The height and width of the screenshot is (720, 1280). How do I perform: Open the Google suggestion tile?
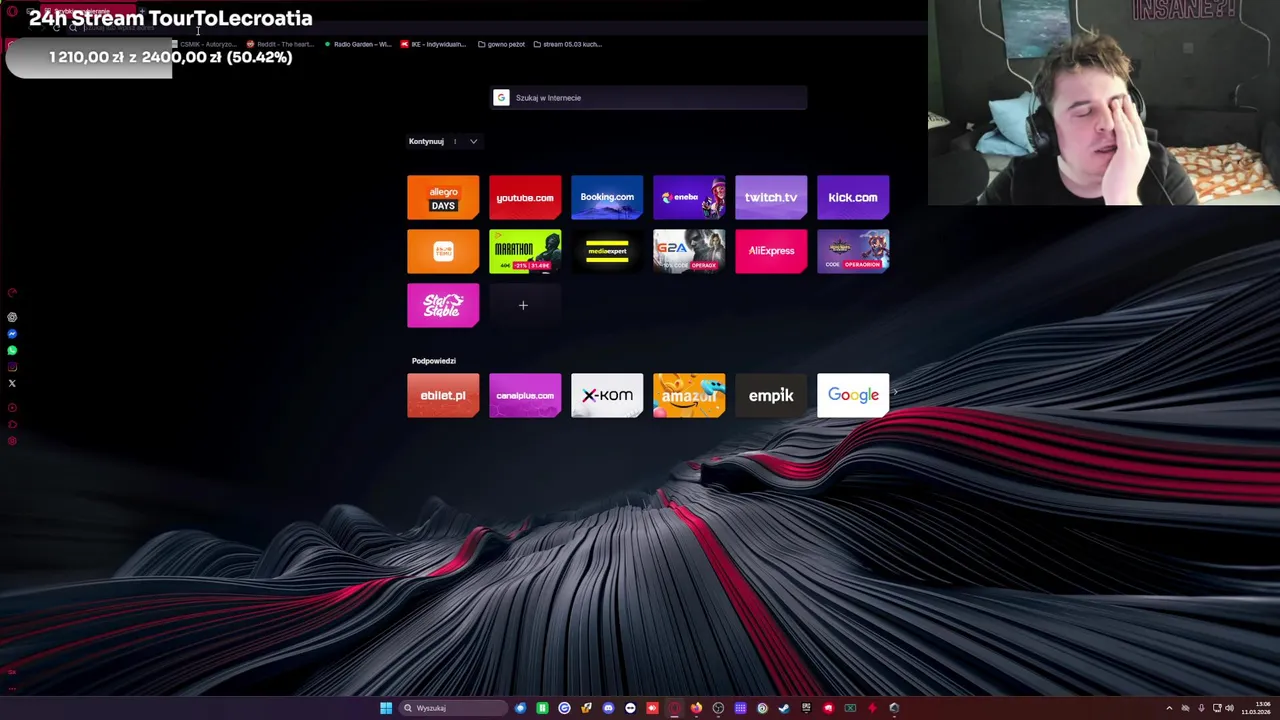tap(853, 395)
